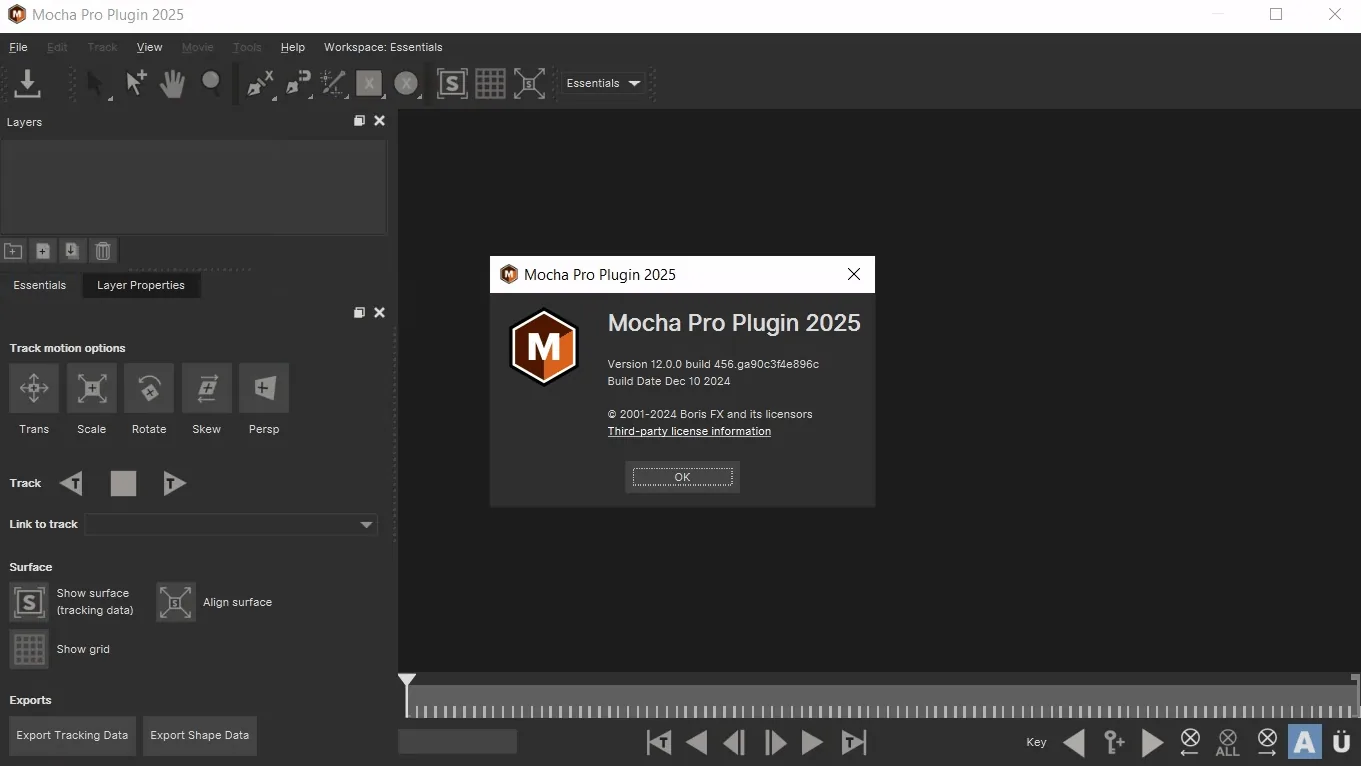Select the Zoom magnifier tool
This screenshot has width=1361, height=766.
click(x=211, y=84)
